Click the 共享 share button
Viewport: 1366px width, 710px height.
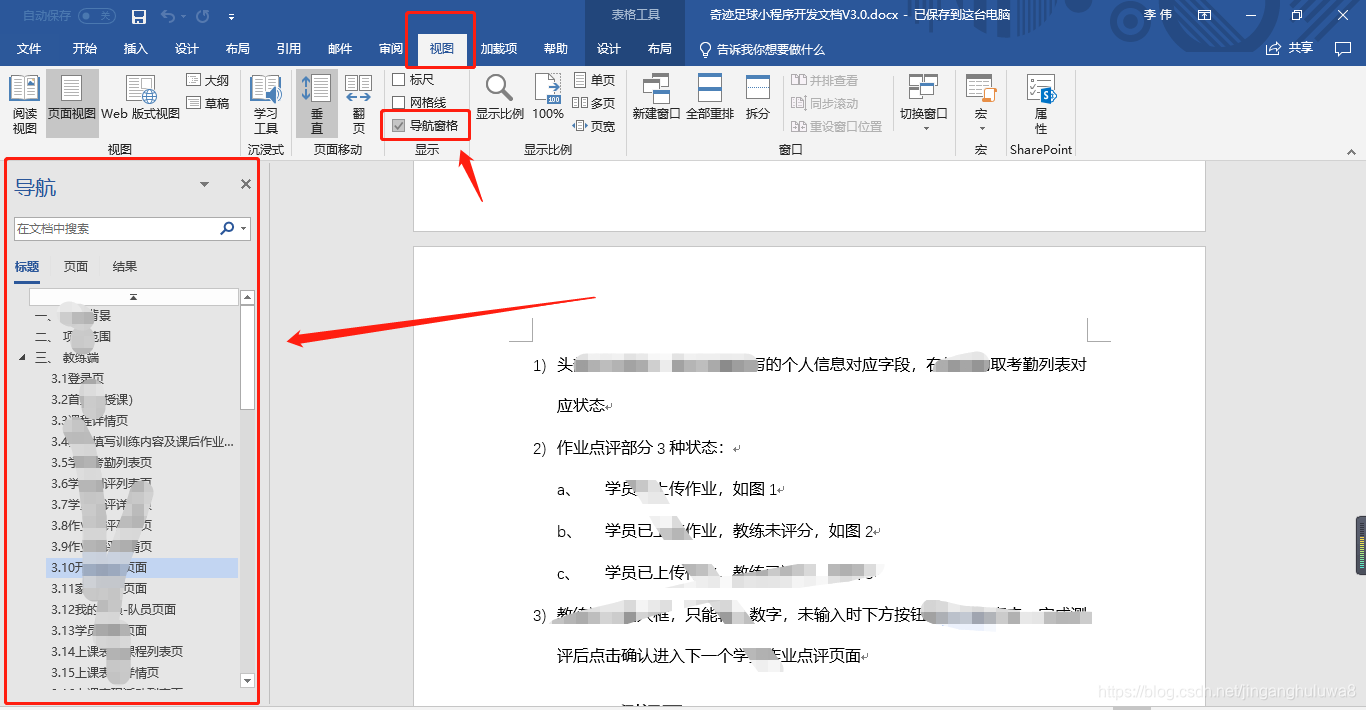click(x=1290, y=48)
